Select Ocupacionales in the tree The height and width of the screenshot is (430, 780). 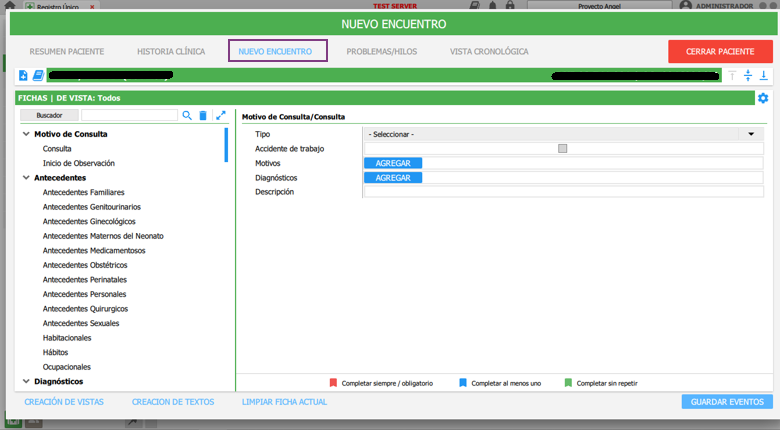pos(67,367)
